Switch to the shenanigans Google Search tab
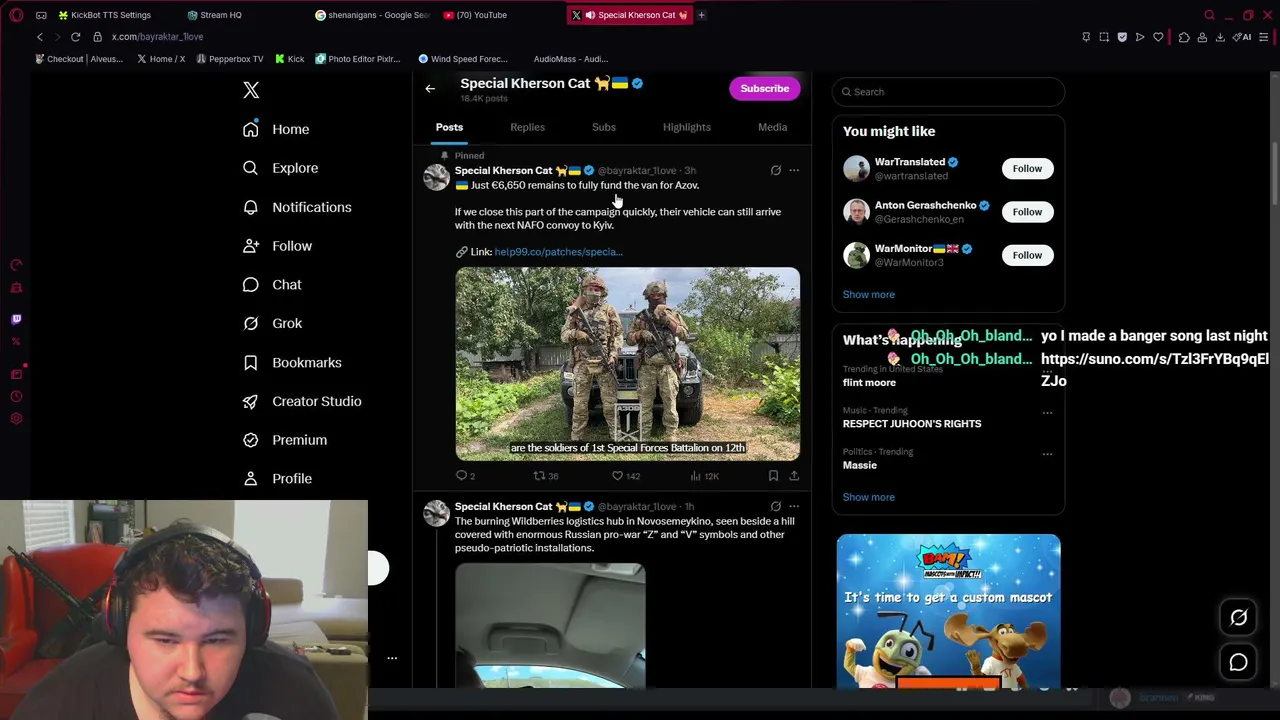The width and height of the screenshot is (1280, 720). [x=372, y=15]
